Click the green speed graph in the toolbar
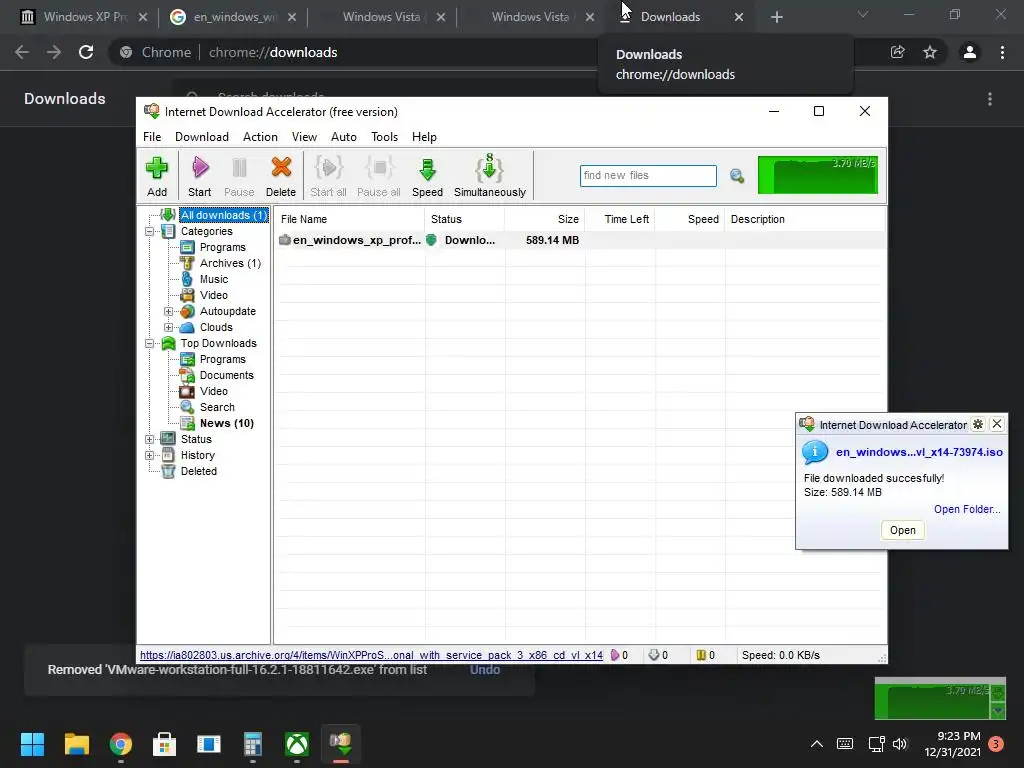The image size is (1024, 768). (x=818, y=175)
